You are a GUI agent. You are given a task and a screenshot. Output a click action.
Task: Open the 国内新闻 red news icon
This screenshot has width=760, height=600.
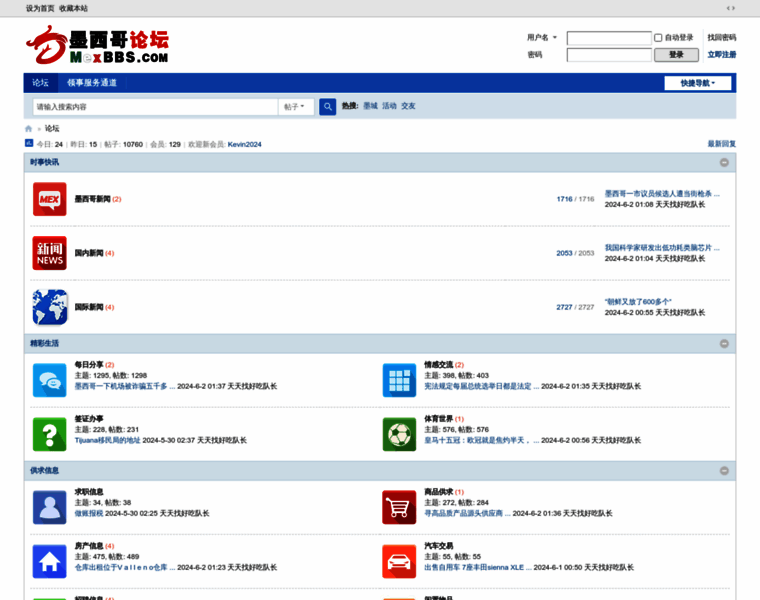(49, 253)
